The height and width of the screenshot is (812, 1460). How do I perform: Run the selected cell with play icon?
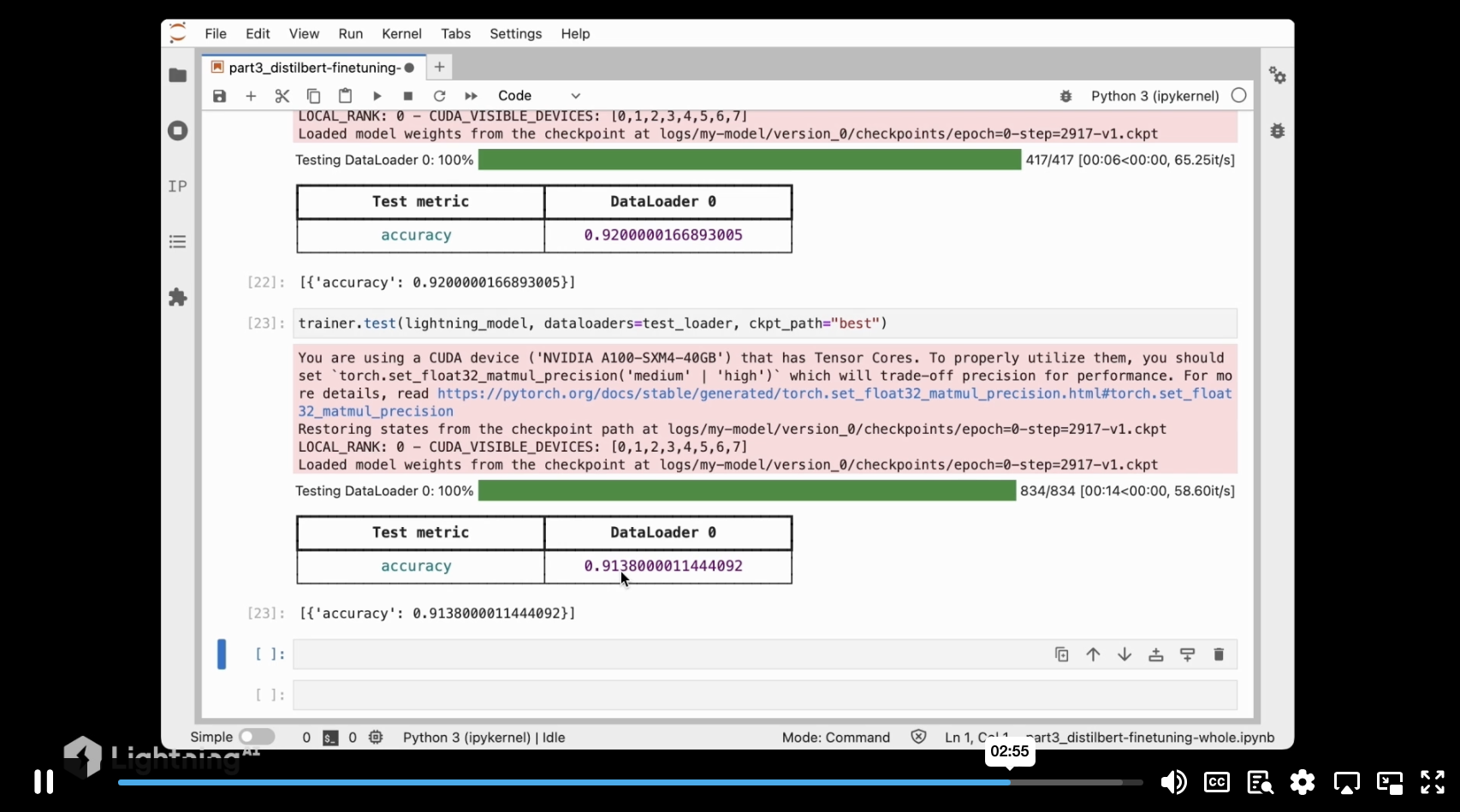tap(377, 96)
